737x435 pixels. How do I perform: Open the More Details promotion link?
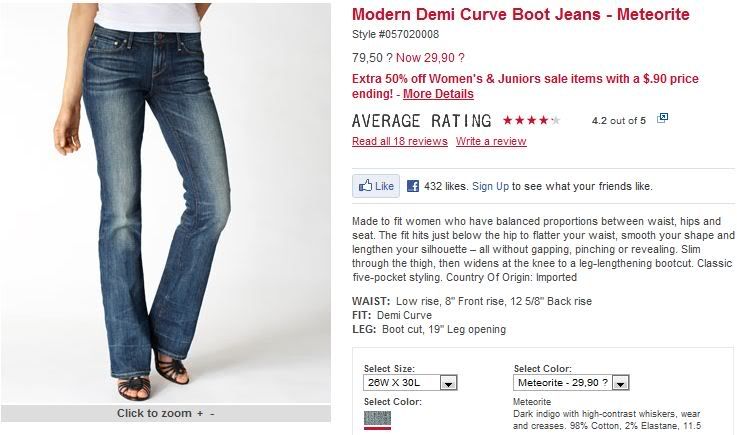[x=438, y=94]
